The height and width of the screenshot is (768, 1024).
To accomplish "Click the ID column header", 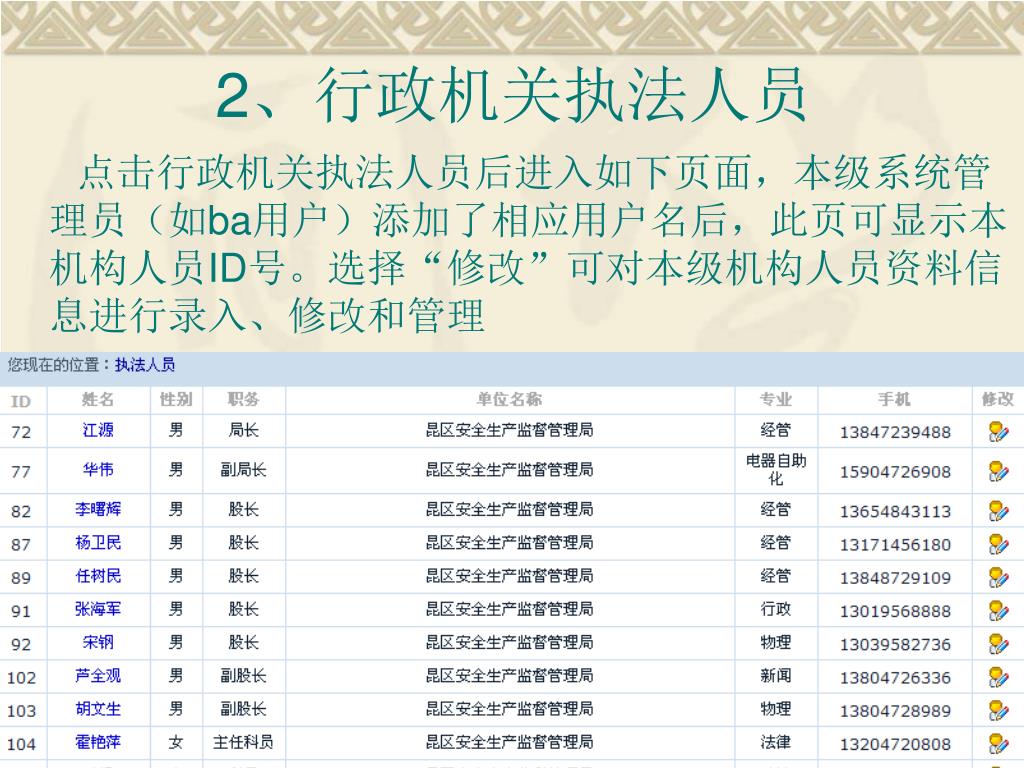I will pos(21,401).
